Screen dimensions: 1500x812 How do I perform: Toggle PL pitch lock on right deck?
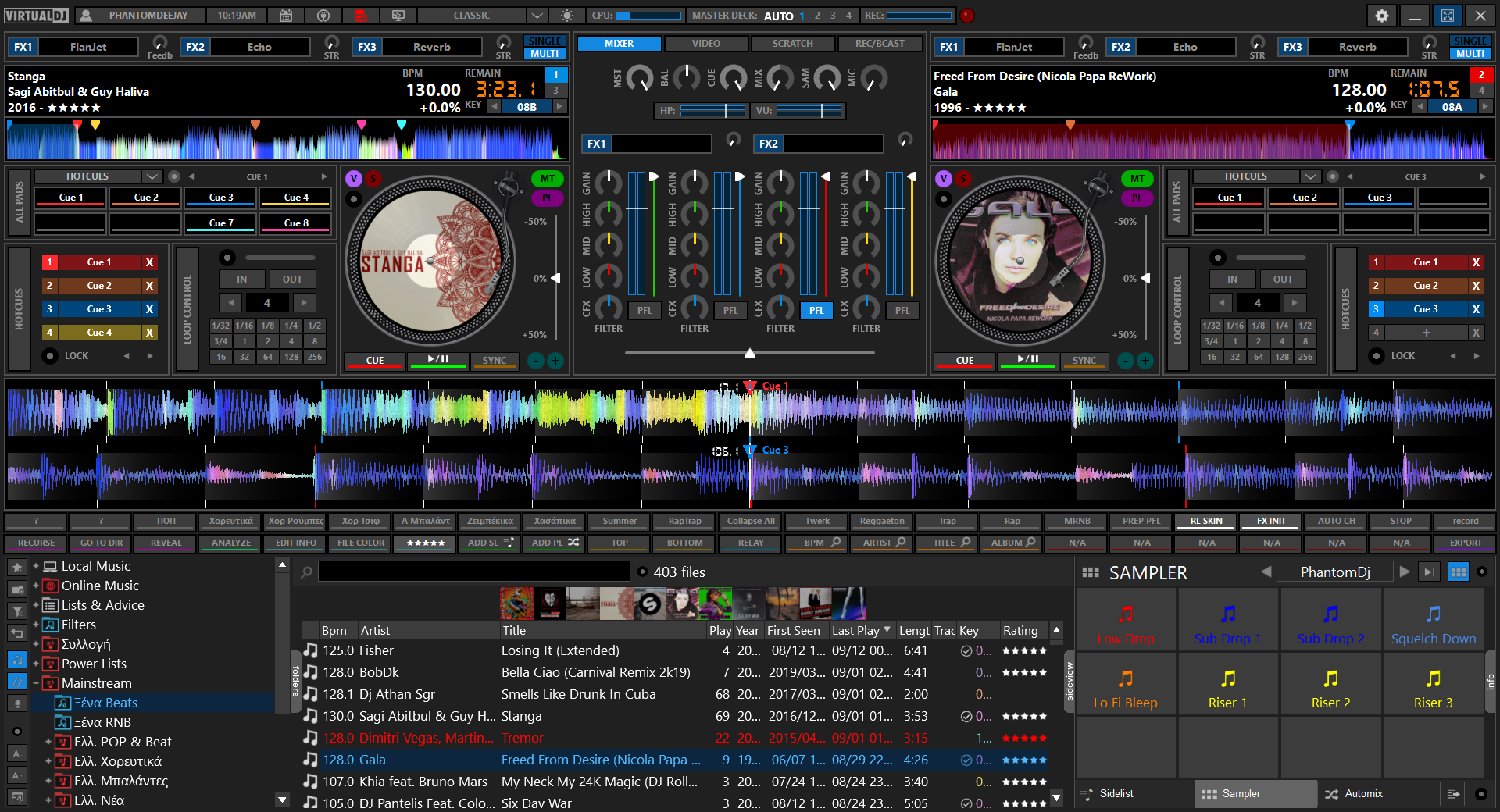pos(1137,198)
